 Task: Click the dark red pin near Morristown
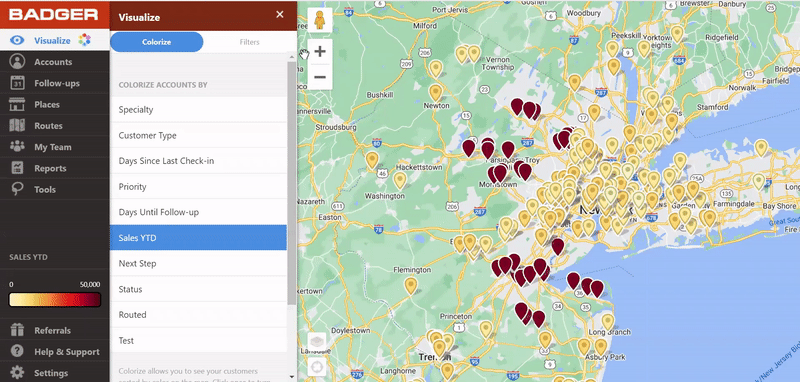pos(500,173)
